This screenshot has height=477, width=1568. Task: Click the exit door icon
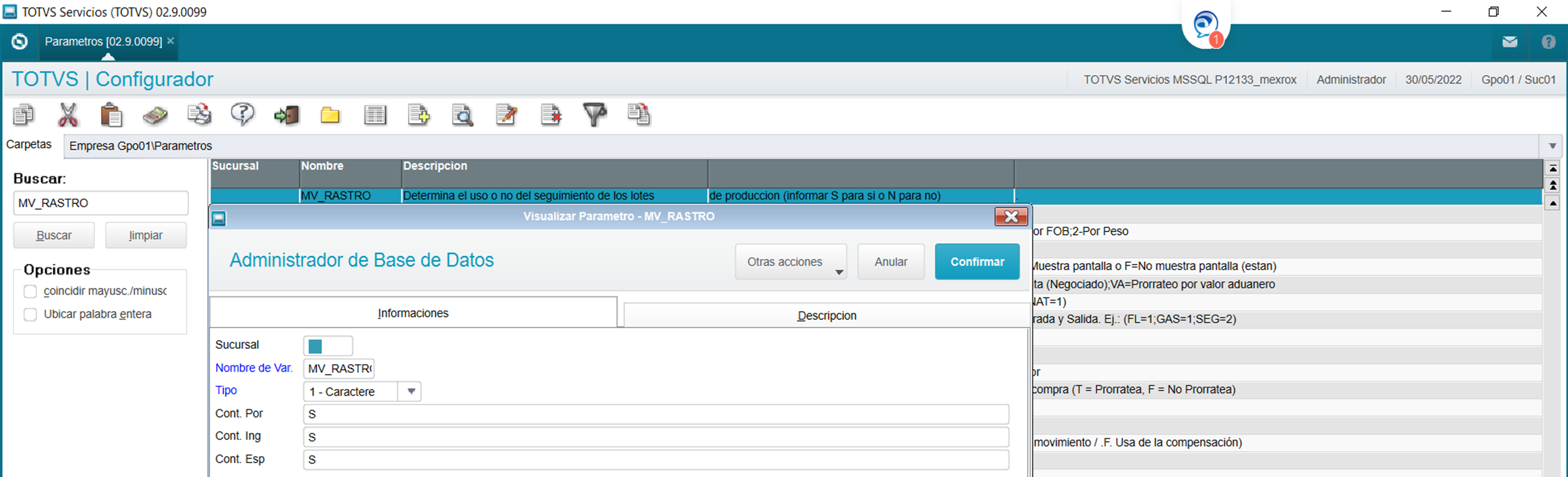coord(287,115)
